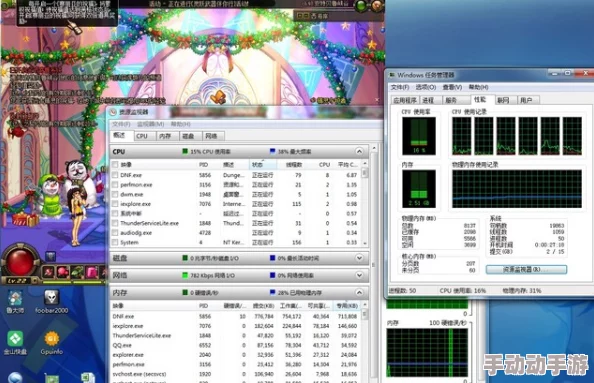
Task: Click the red HP orb in game HUD
Action: pyautogui.click(x=19, y=261)
